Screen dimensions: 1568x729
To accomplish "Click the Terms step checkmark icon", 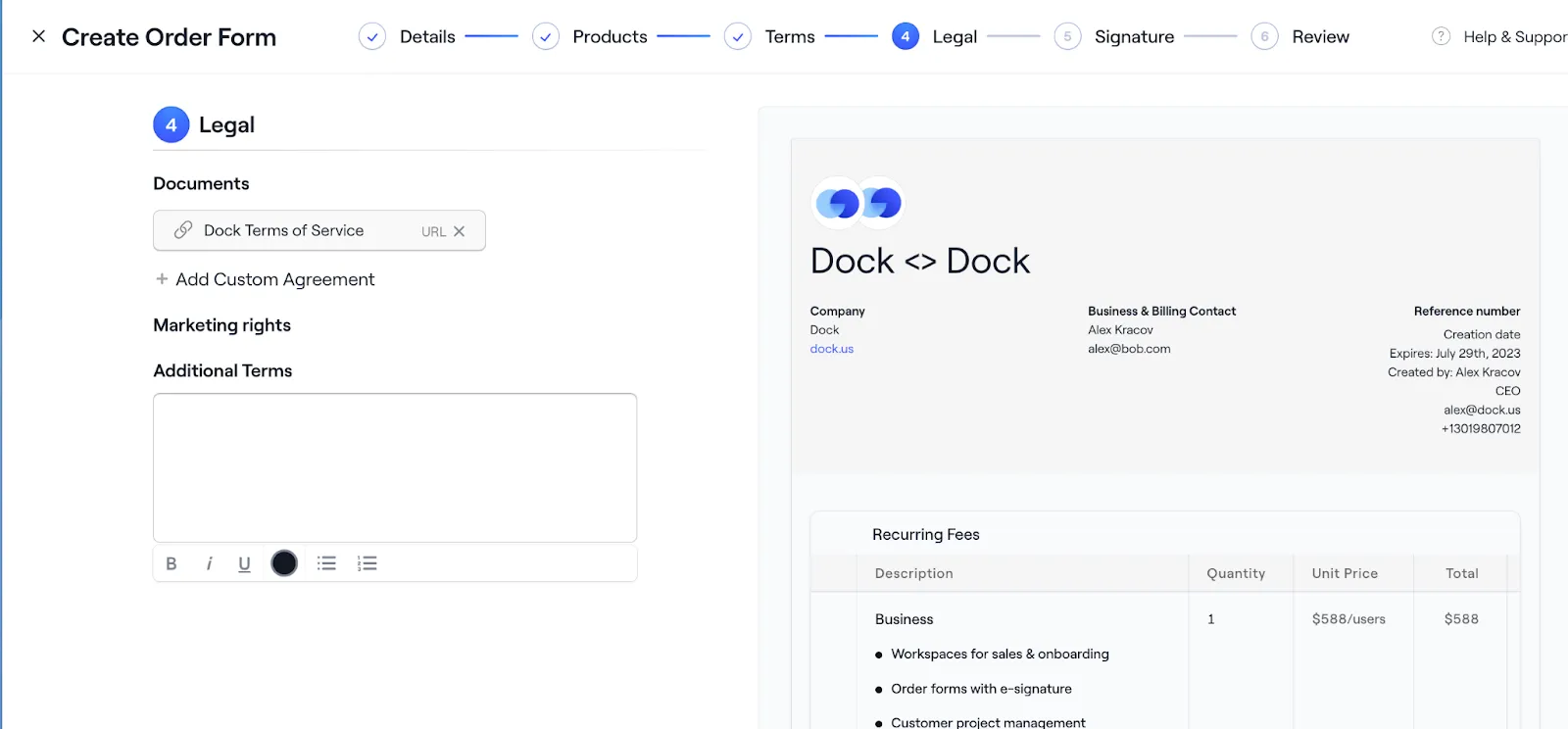I will click(x=738, y=36).
